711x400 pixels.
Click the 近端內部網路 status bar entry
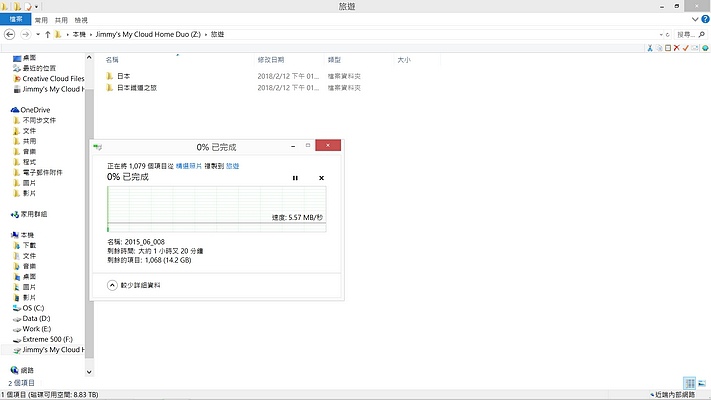coord(673,395)
